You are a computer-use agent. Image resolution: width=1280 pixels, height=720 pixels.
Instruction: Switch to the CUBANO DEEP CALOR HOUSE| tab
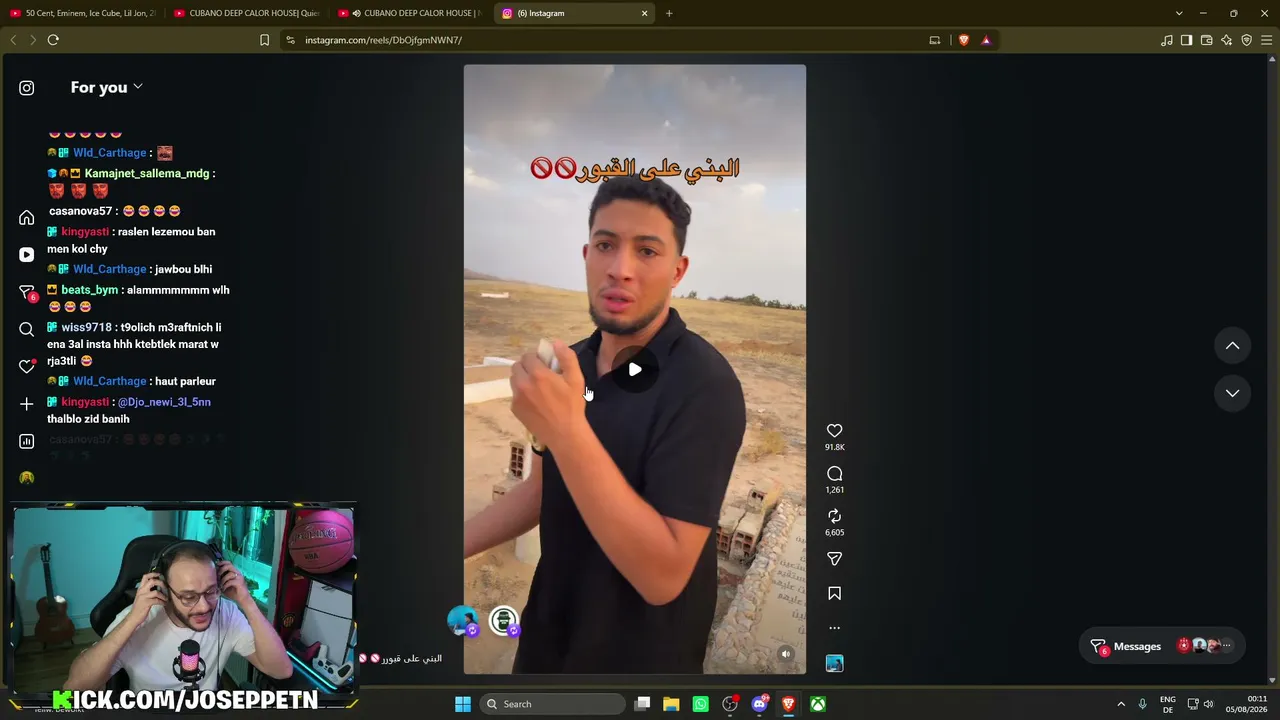[247, 13]
